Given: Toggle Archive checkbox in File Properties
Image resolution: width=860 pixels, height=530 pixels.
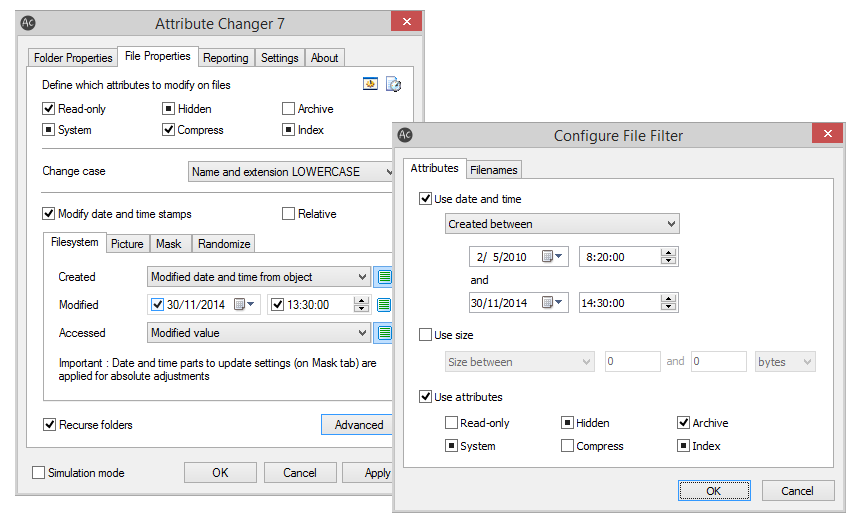Looking at the screenshot, I should point(288,109).
